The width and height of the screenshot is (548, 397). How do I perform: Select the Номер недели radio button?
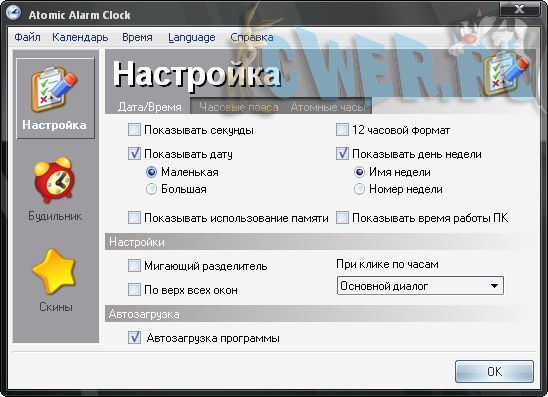coord(359,189)
